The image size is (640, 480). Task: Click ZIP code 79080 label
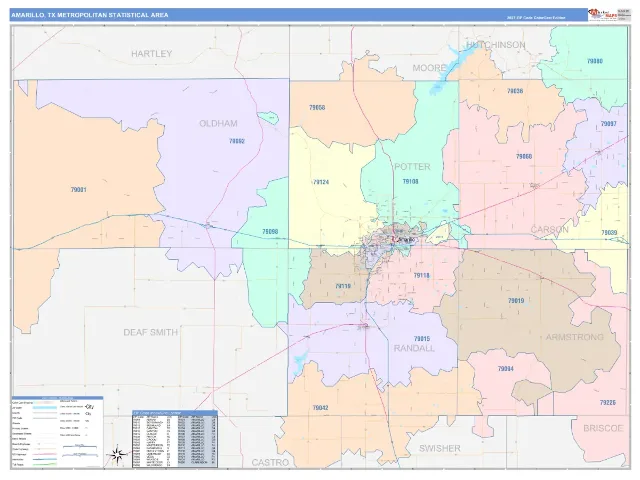click(595, 61)
